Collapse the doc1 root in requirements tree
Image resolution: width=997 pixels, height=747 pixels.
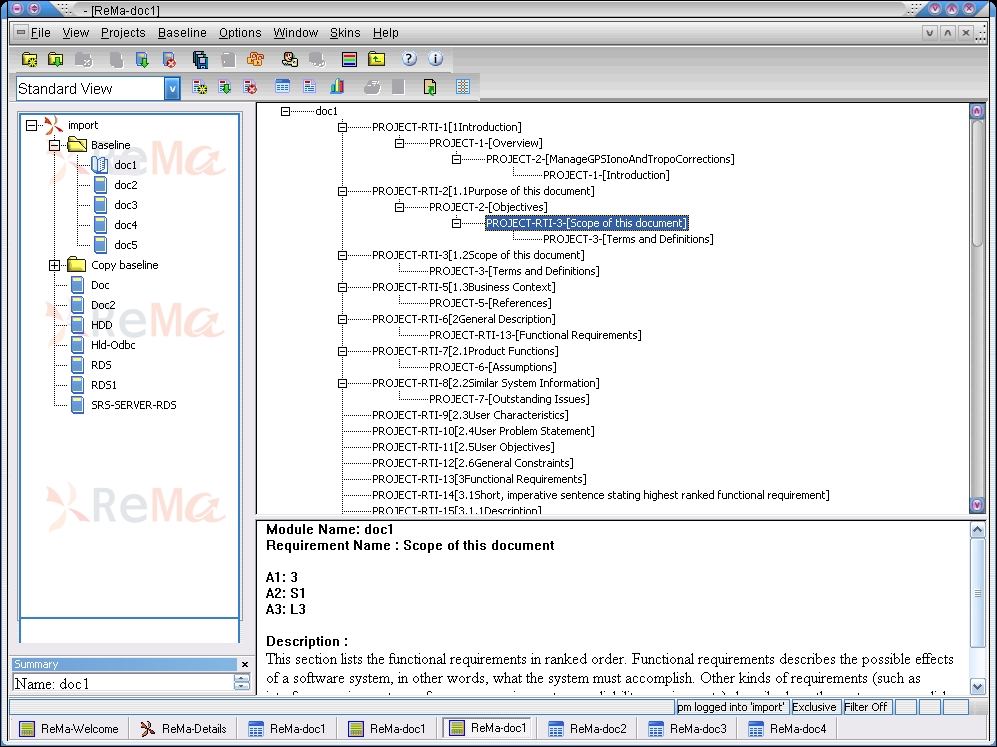(x=285, y=111)
